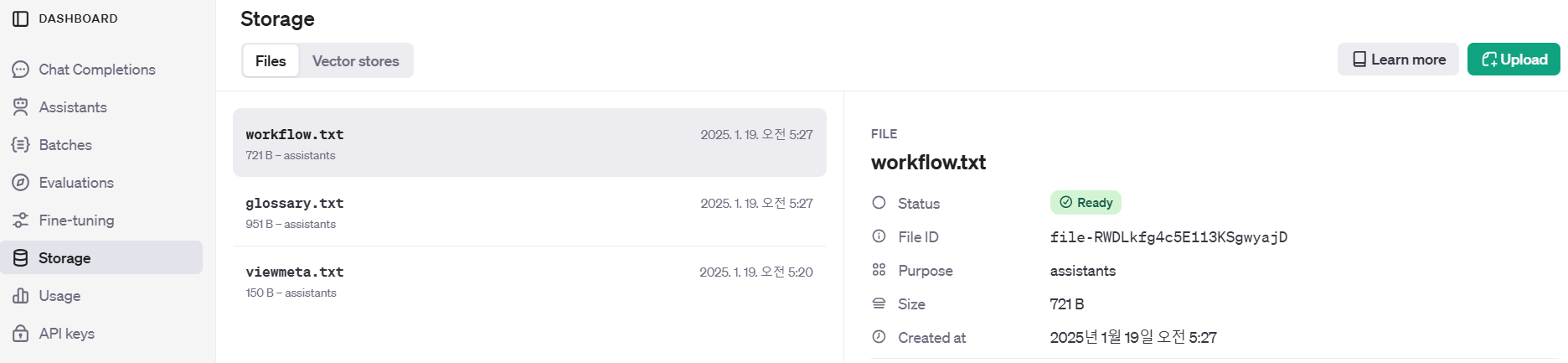Viewport: 1568px width, 363px height.
Task: Select the workflow.txt file row
Action: tap(529, 143)
